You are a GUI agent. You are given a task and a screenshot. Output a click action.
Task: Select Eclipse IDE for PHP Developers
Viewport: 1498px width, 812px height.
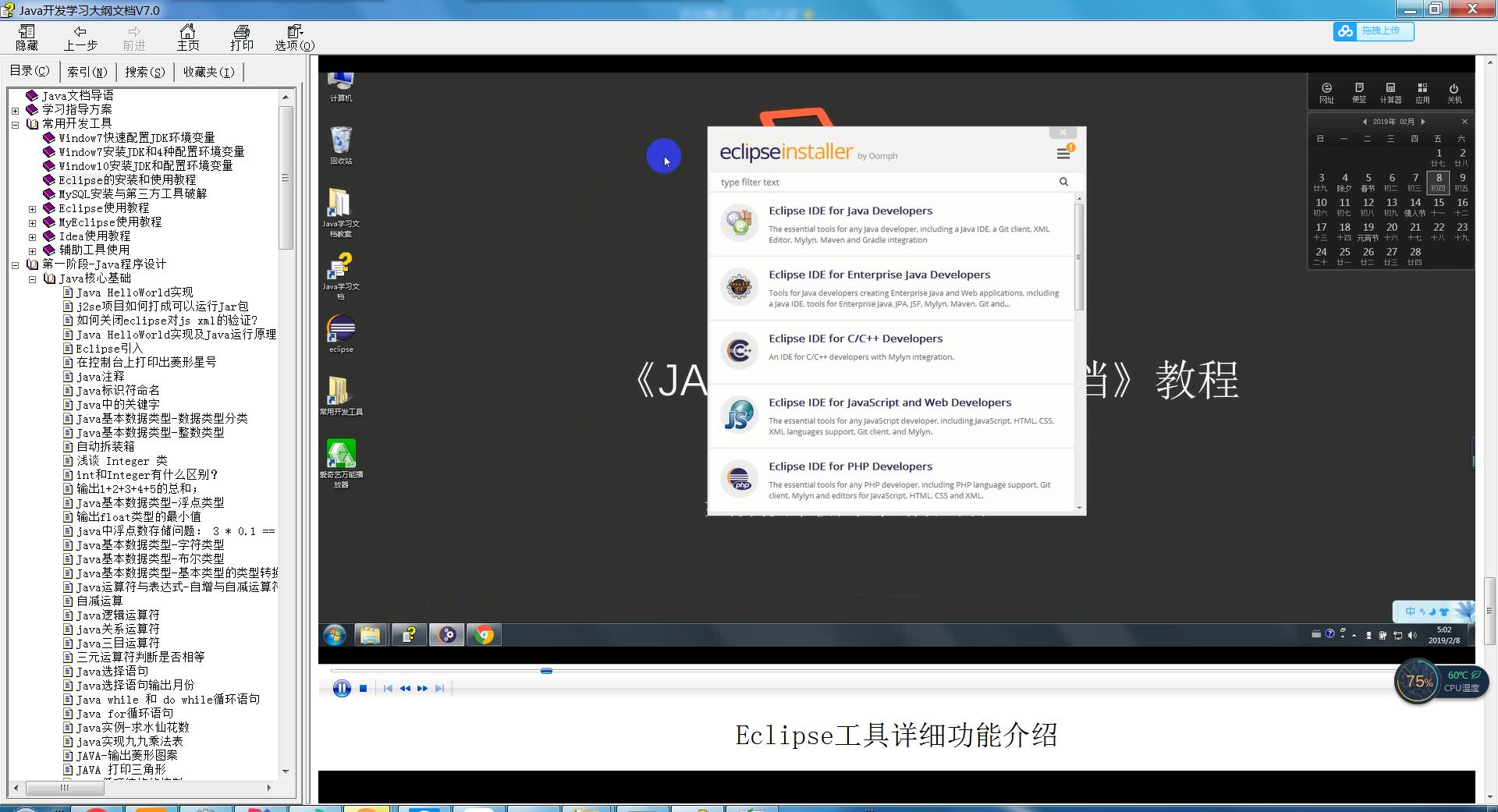[x=891, y=480]
